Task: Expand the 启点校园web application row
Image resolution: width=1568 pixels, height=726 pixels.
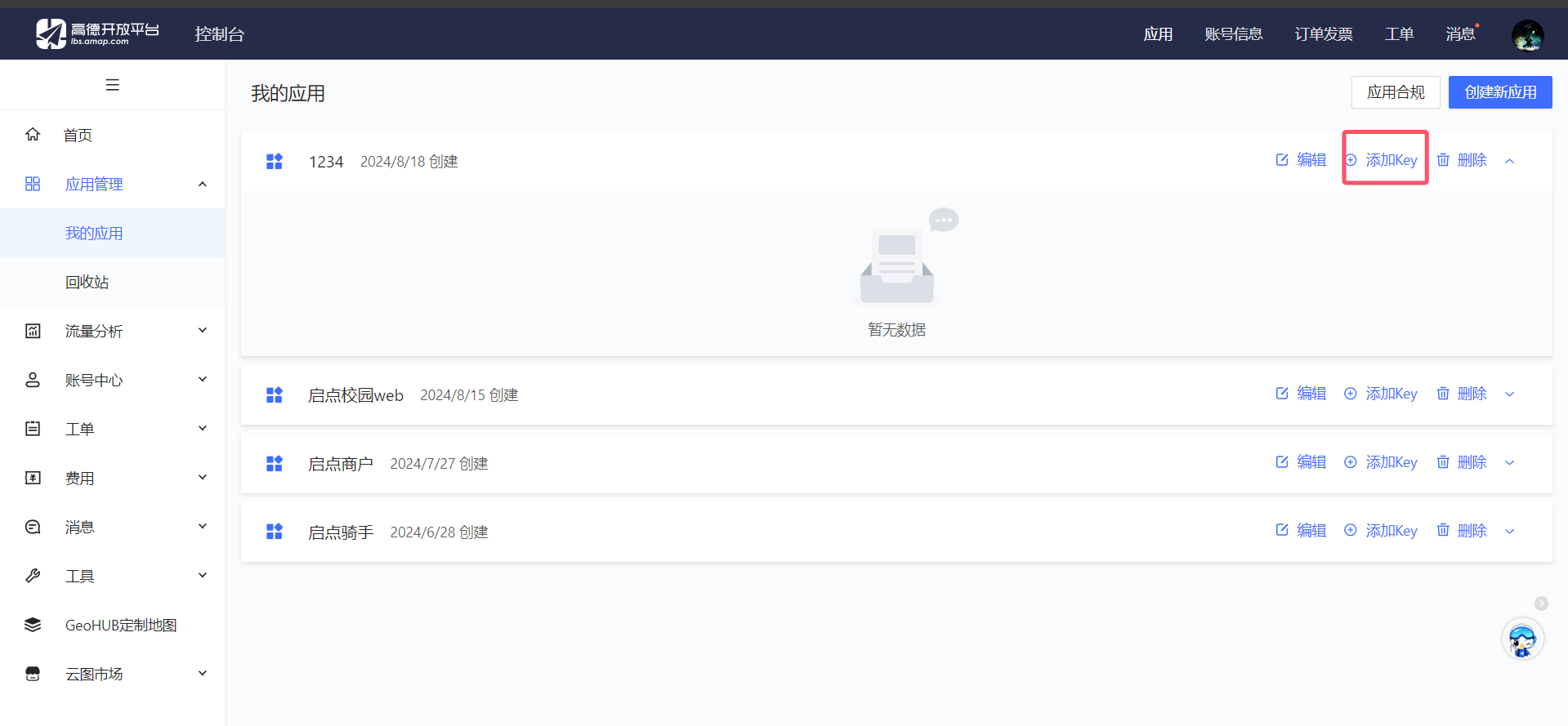Action: (1510, 394)
